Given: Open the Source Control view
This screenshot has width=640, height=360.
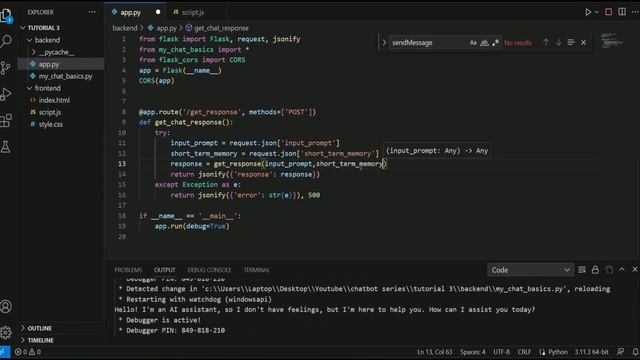Looking at the screenshot, I should coord(6,68).
